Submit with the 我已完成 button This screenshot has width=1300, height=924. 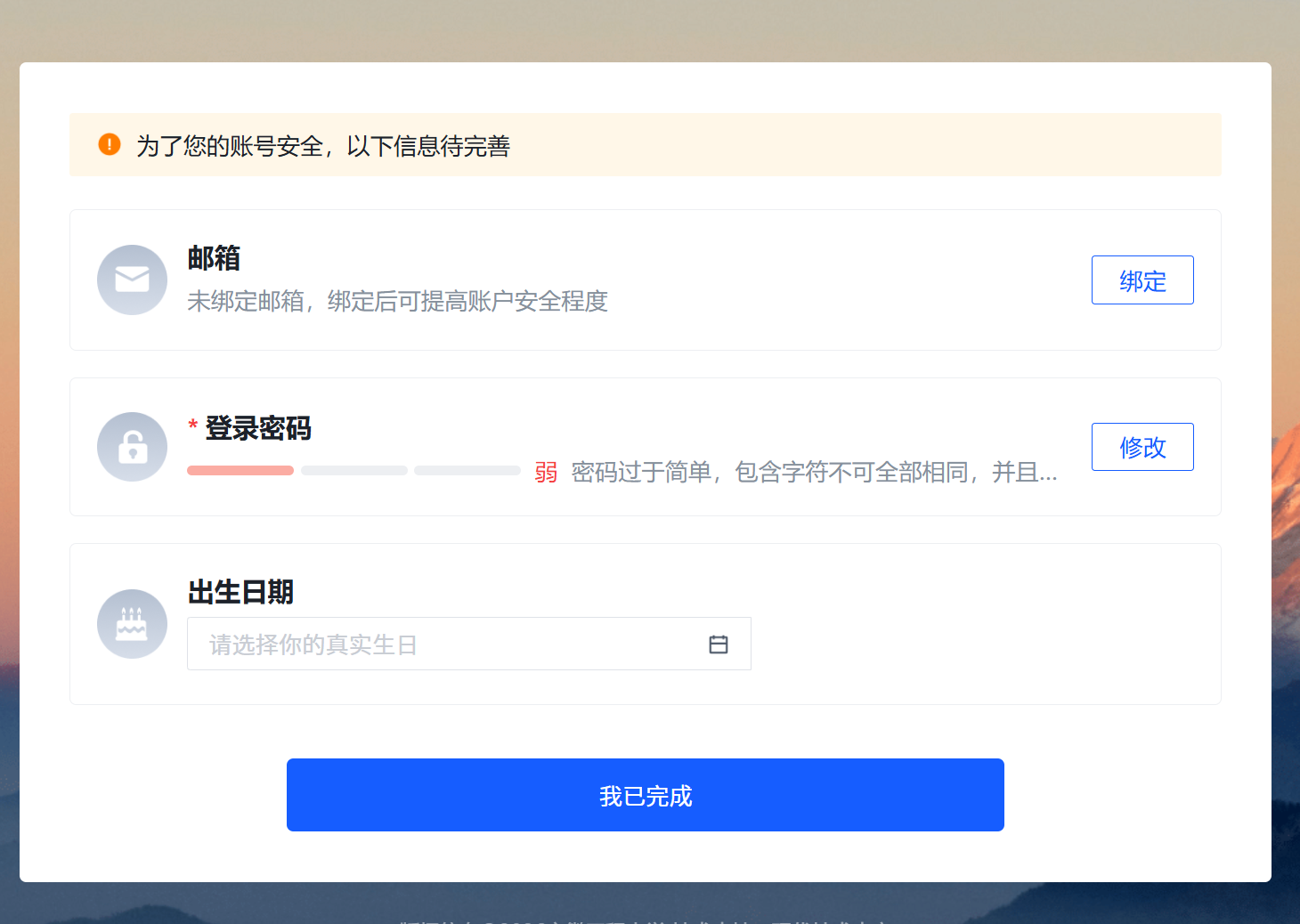pyautogui.click(x=645, y=795)
